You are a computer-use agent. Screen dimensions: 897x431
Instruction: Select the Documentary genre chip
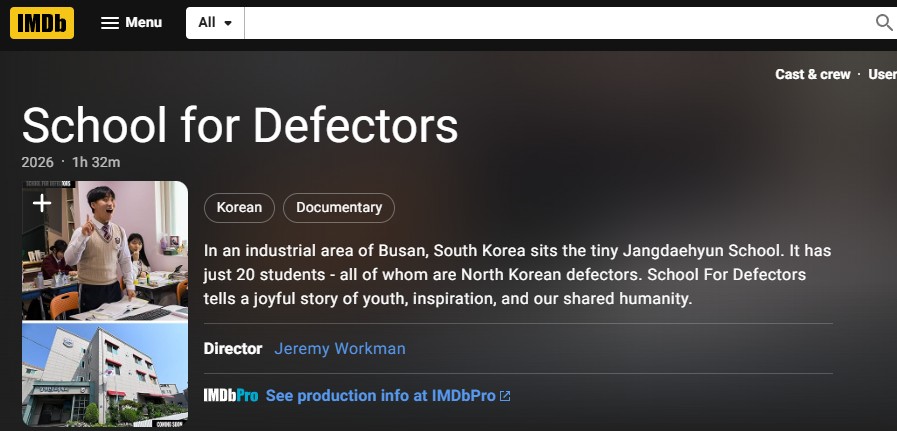tap(339, 208)
